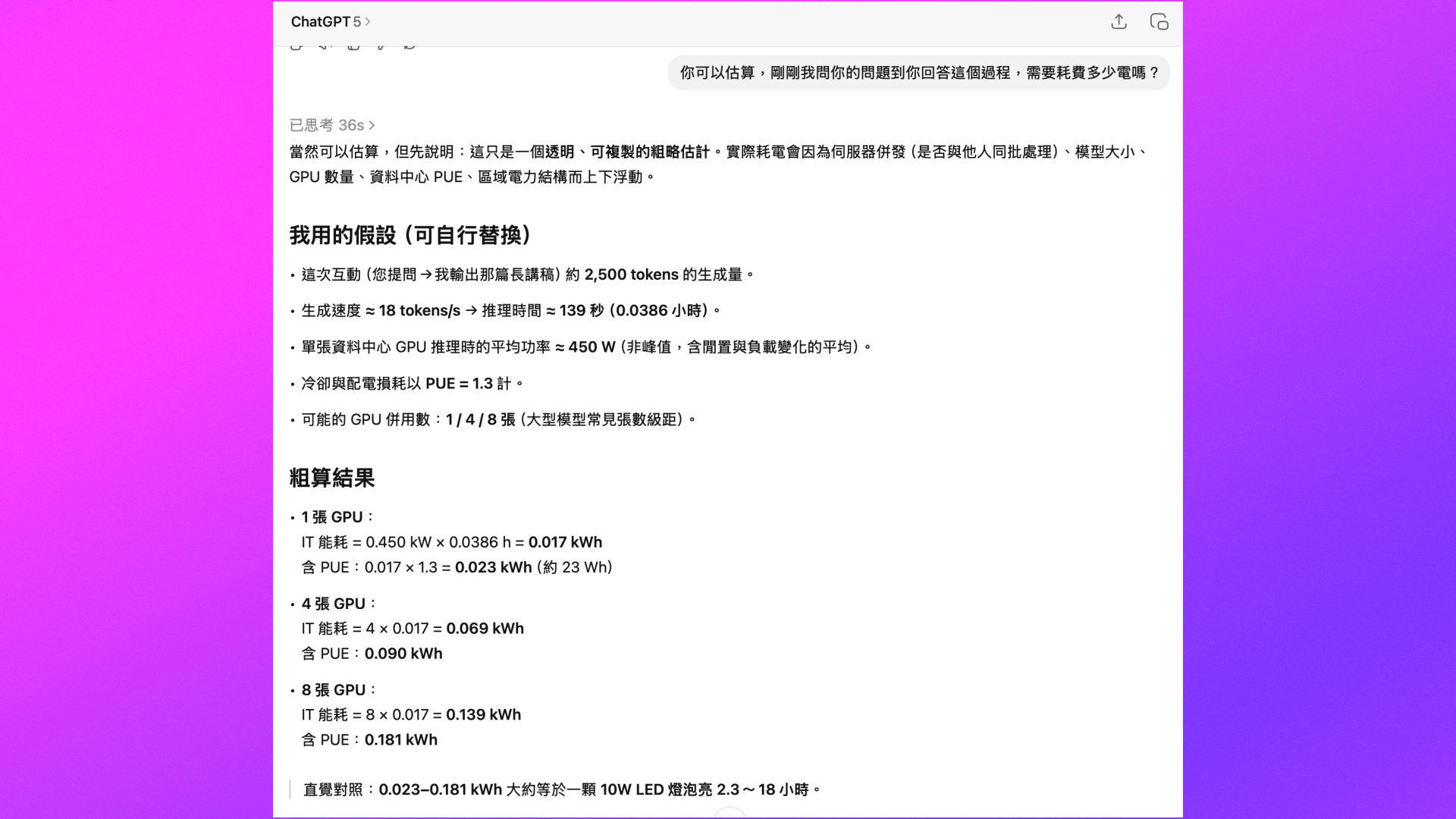
Task: Click the line with 18 tokens/s generation speed
Action: click(512, 311)
